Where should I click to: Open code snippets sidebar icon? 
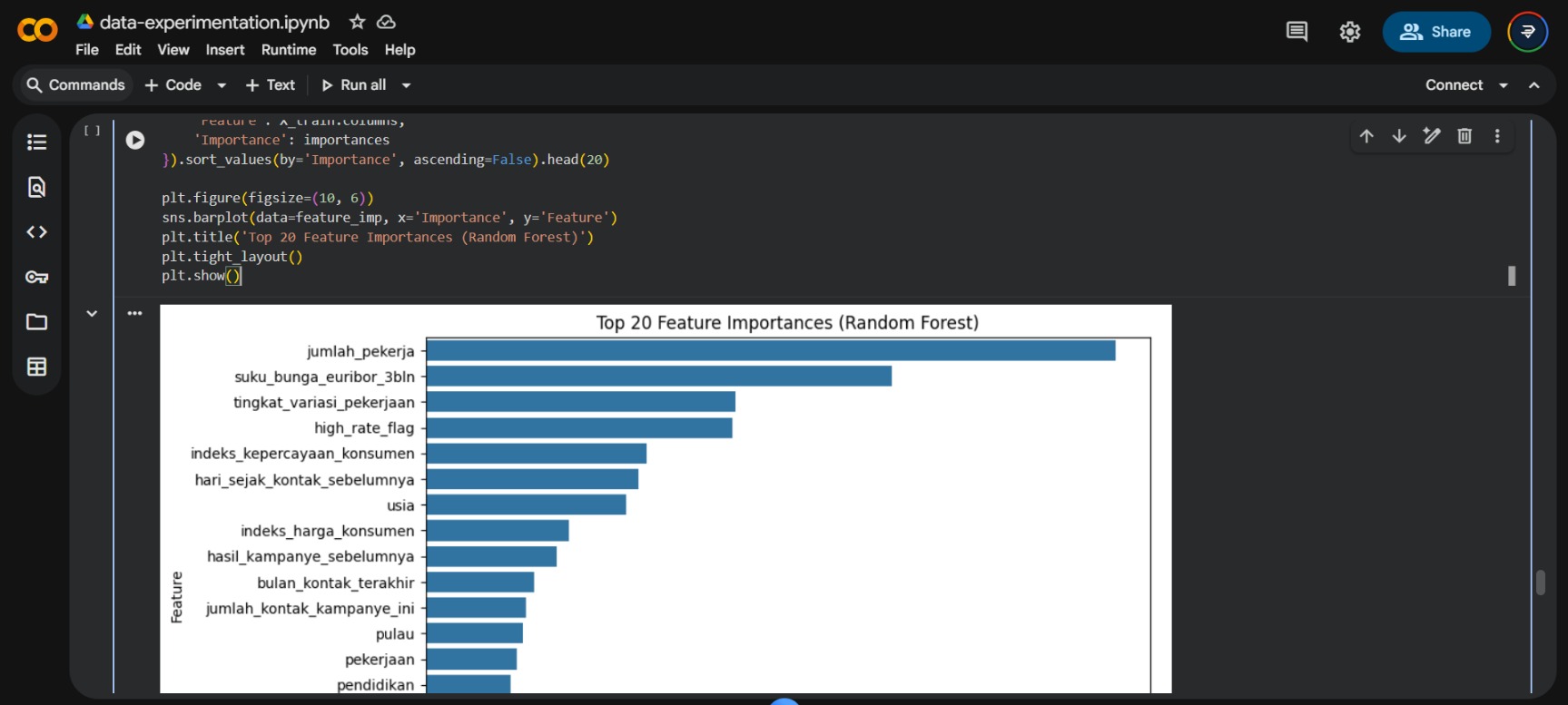click(x=36, y=232)
